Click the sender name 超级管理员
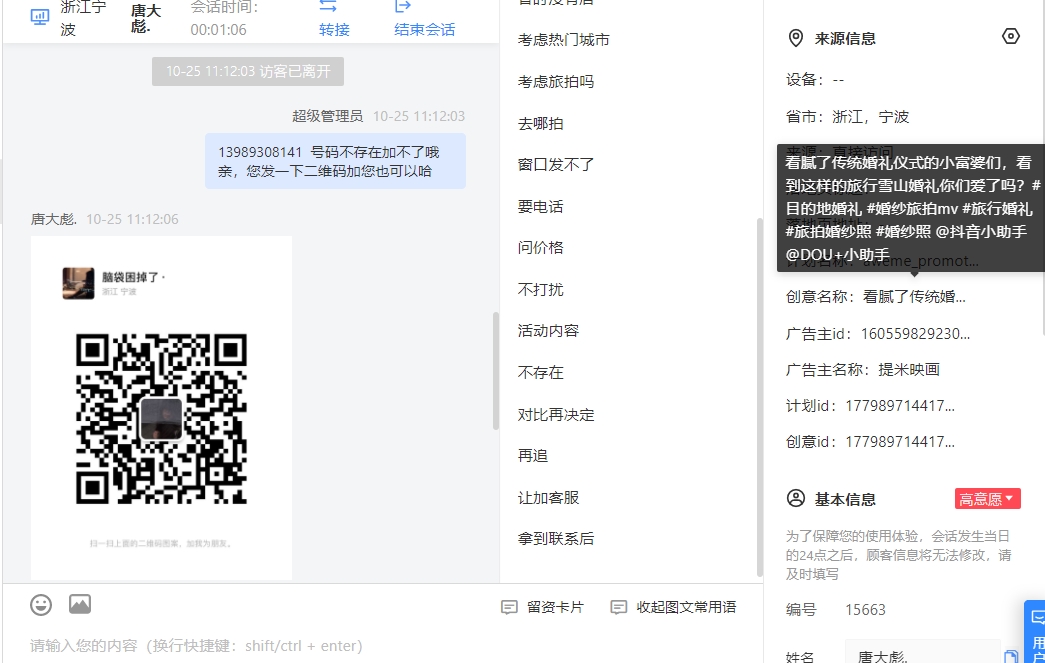The height and width of the screenshot is (663, 1045). pyautogui.click(x=327, y=116)
